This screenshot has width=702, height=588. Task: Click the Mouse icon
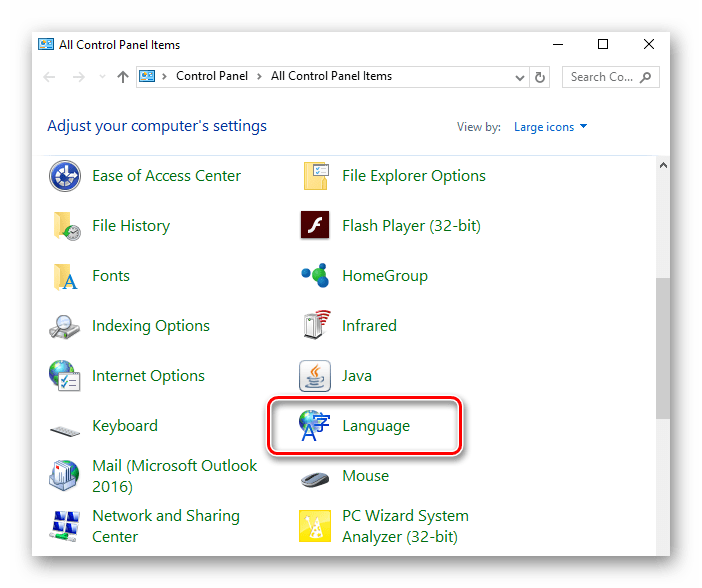coord(315,477)
